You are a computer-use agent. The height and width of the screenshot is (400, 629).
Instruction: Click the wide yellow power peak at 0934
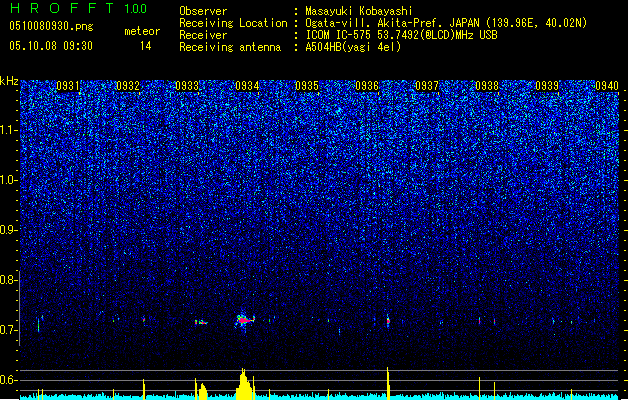(x=244, y=384)
